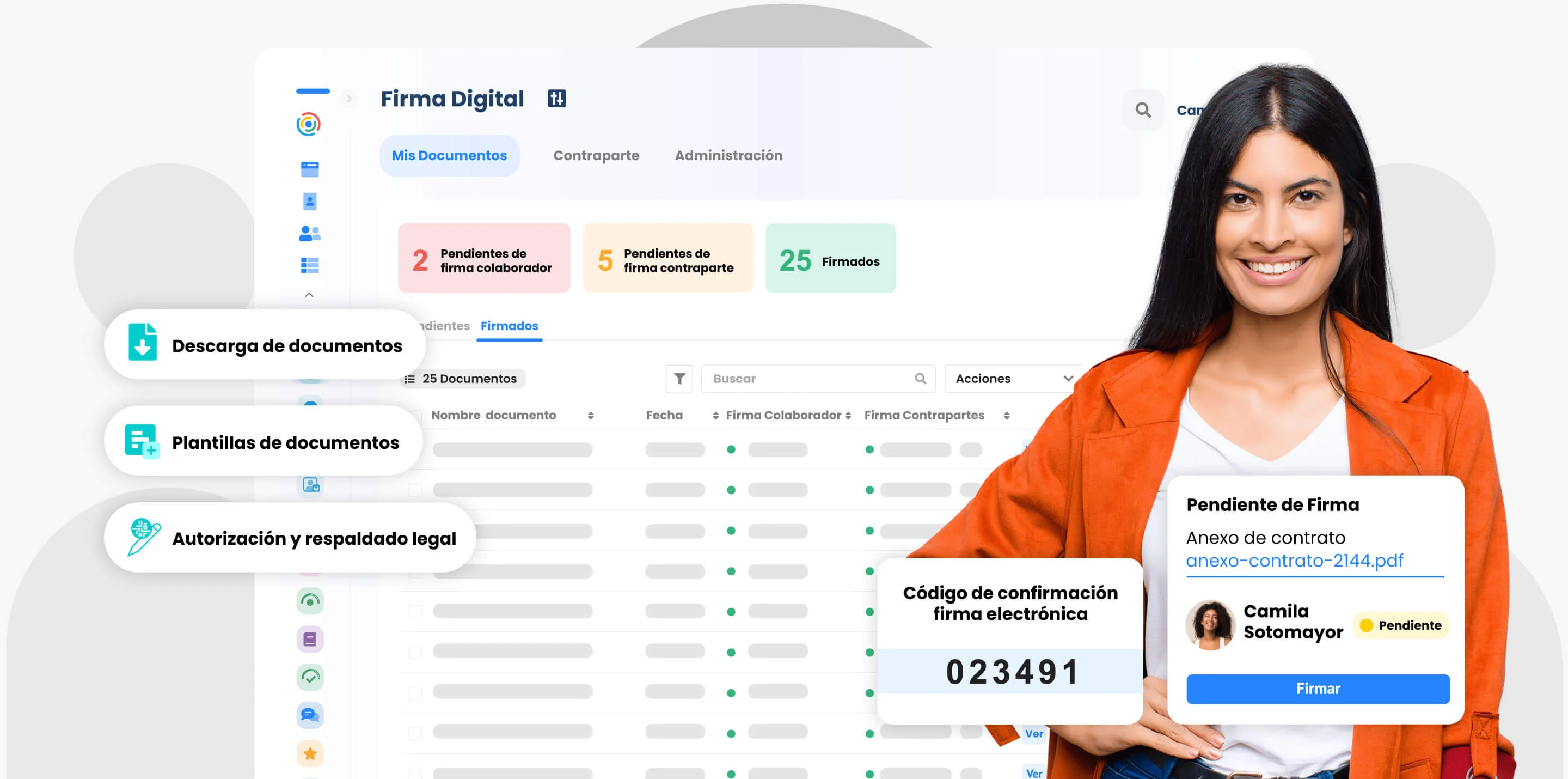Sort by Firma Colaborador arrows
The height and width of the screenshot is (779, 1568).
tap(848, 416)
